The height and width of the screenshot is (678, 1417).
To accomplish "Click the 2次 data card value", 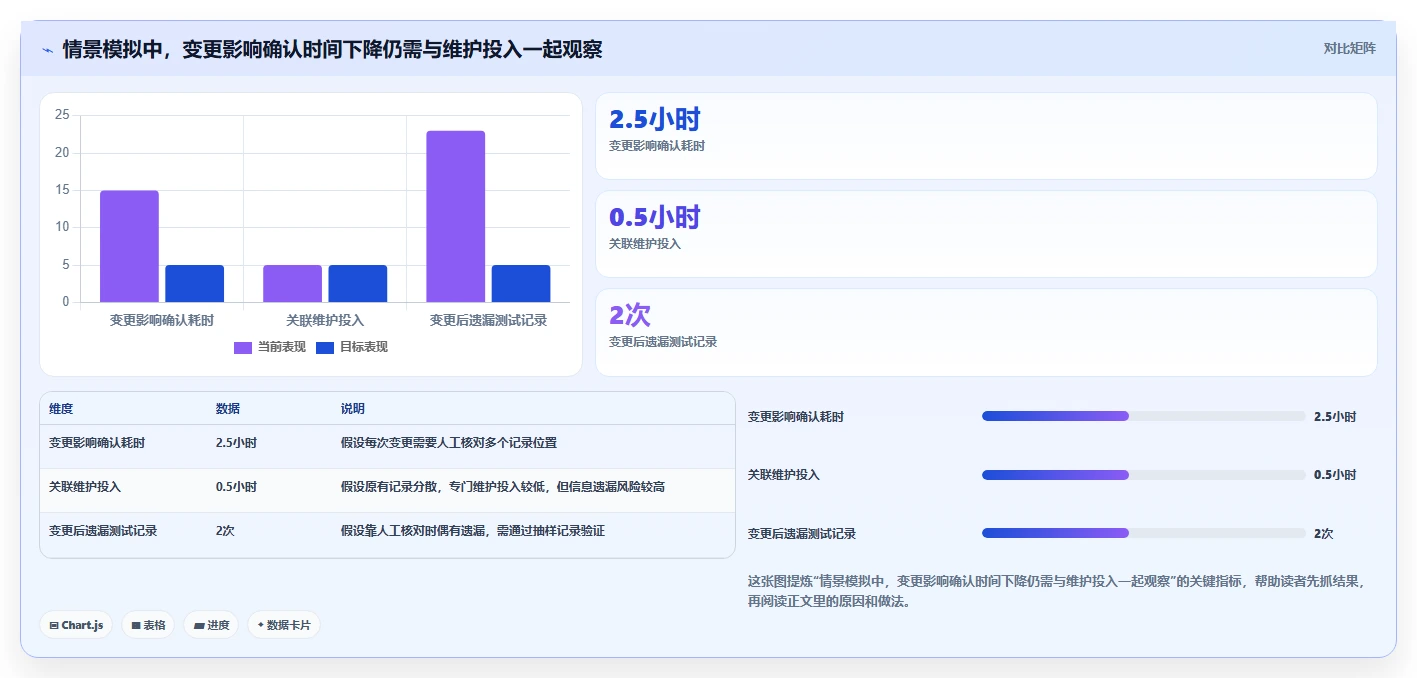I will click(x=630, y=316).
